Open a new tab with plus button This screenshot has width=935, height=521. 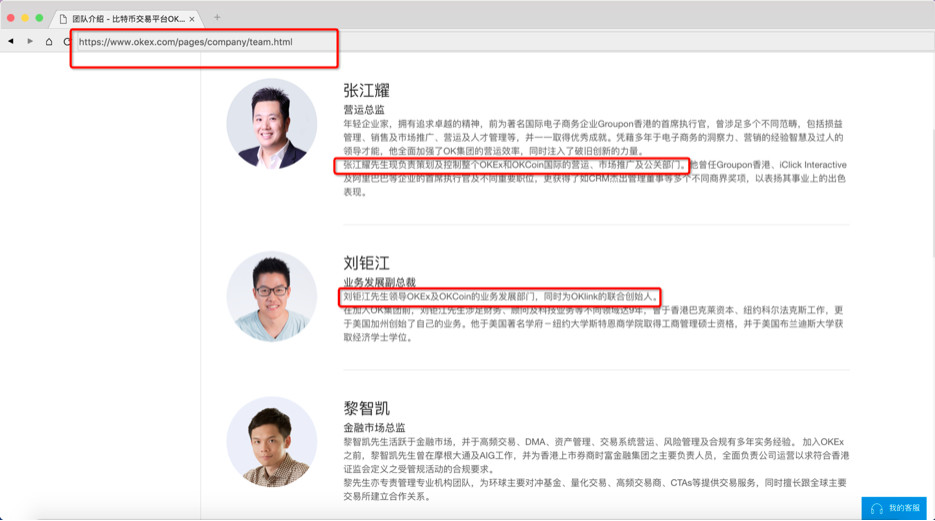pos(217,18)
